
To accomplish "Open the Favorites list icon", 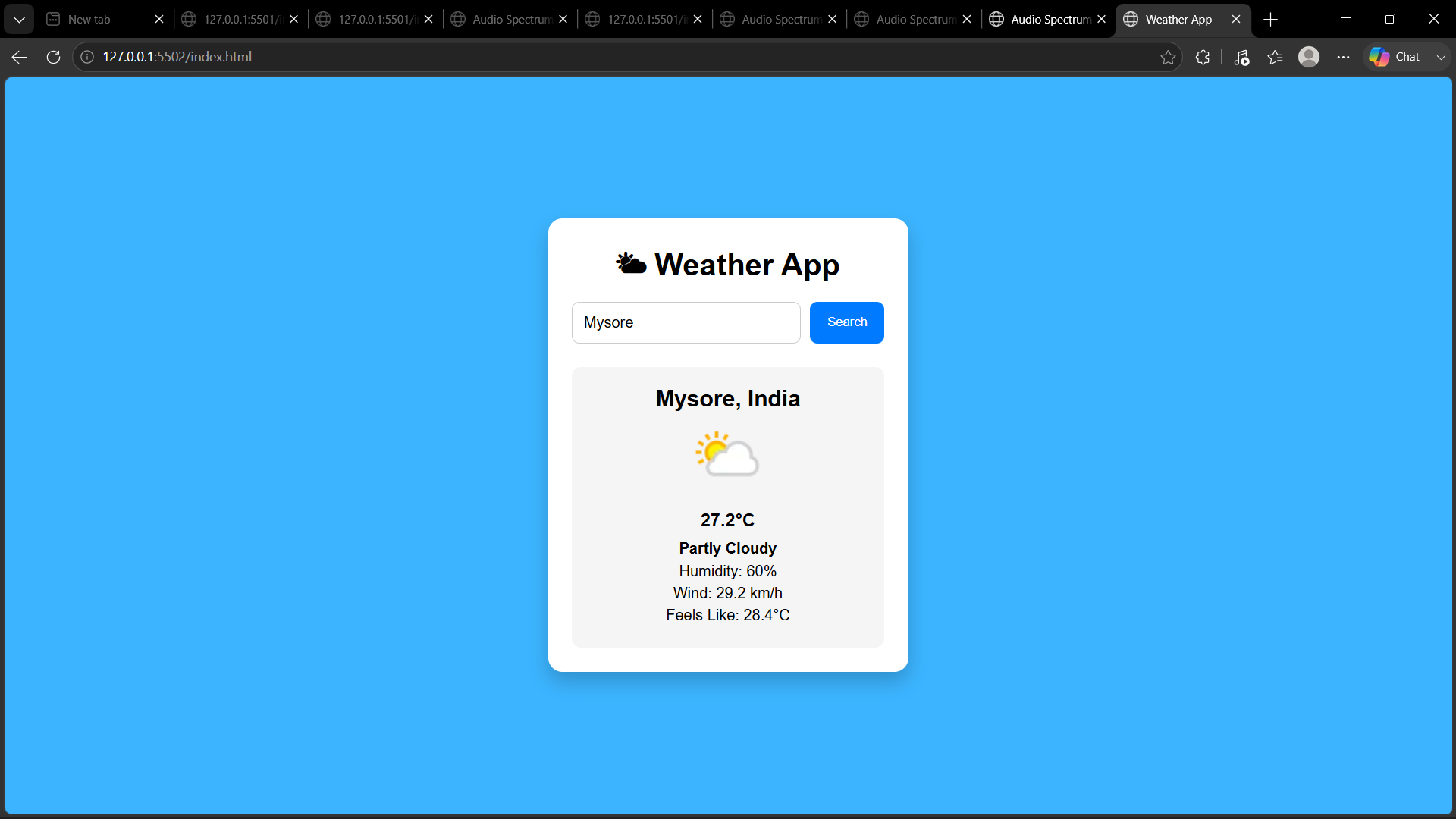I will click(1275, 57).
